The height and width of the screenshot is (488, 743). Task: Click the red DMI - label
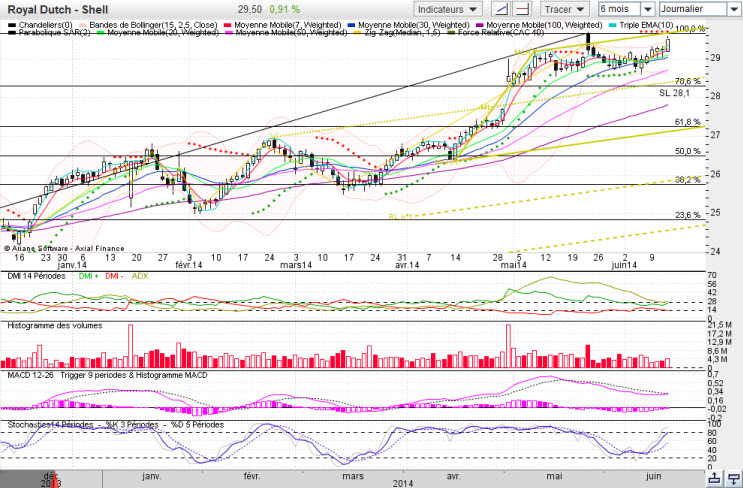114,276
